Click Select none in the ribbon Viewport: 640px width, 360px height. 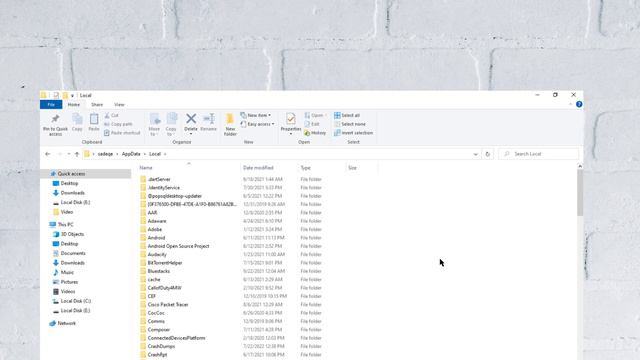[x=350, y=124]
